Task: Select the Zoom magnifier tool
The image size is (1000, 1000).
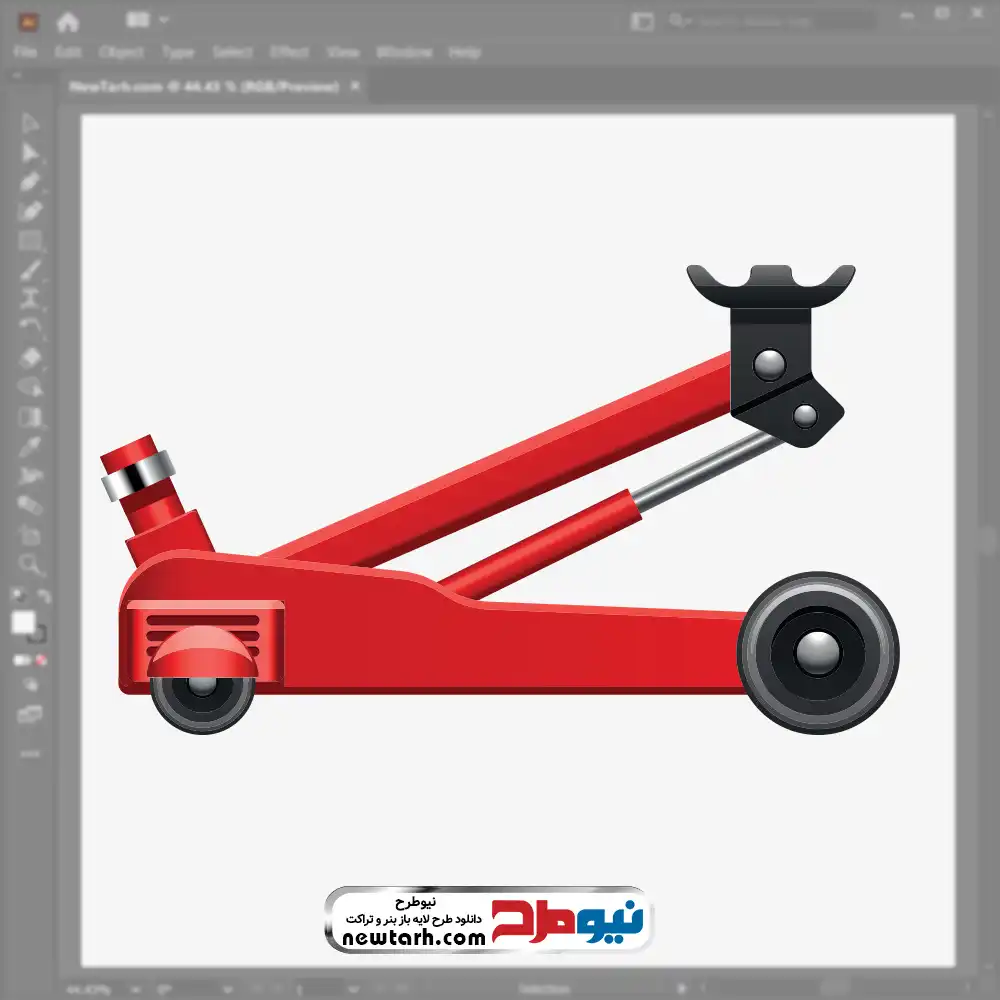Action: (x=30, y=564)
